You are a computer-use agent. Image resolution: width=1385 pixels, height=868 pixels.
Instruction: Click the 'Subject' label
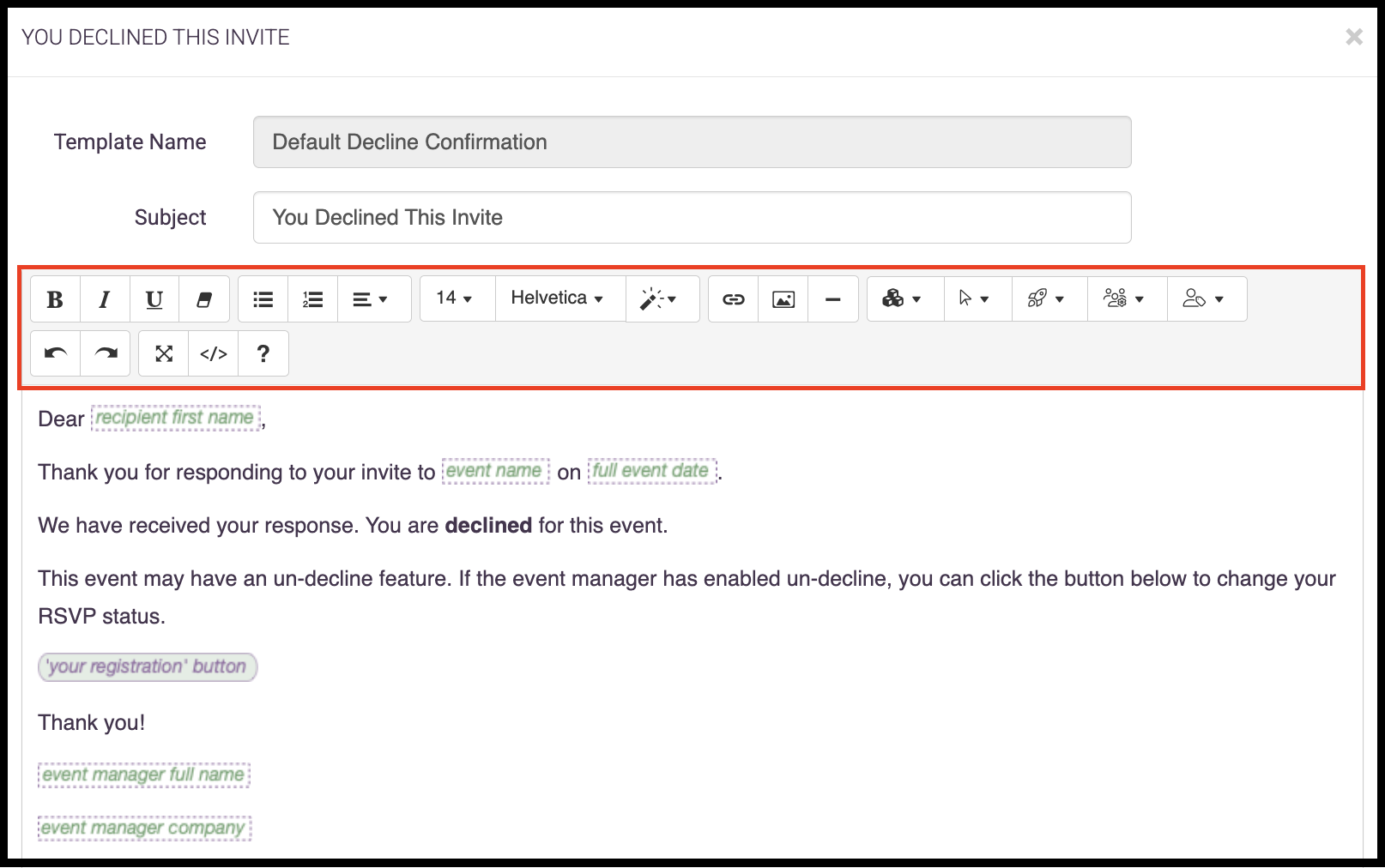click(x=170, y=218)
